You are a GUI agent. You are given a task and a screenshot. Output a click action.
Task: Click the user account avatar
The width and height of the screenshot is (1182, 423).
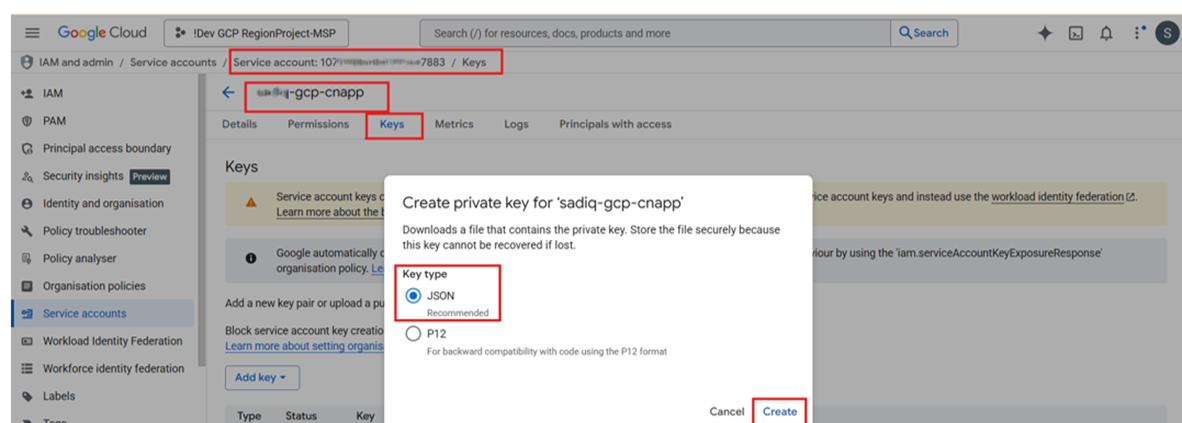coord(1166,33)
